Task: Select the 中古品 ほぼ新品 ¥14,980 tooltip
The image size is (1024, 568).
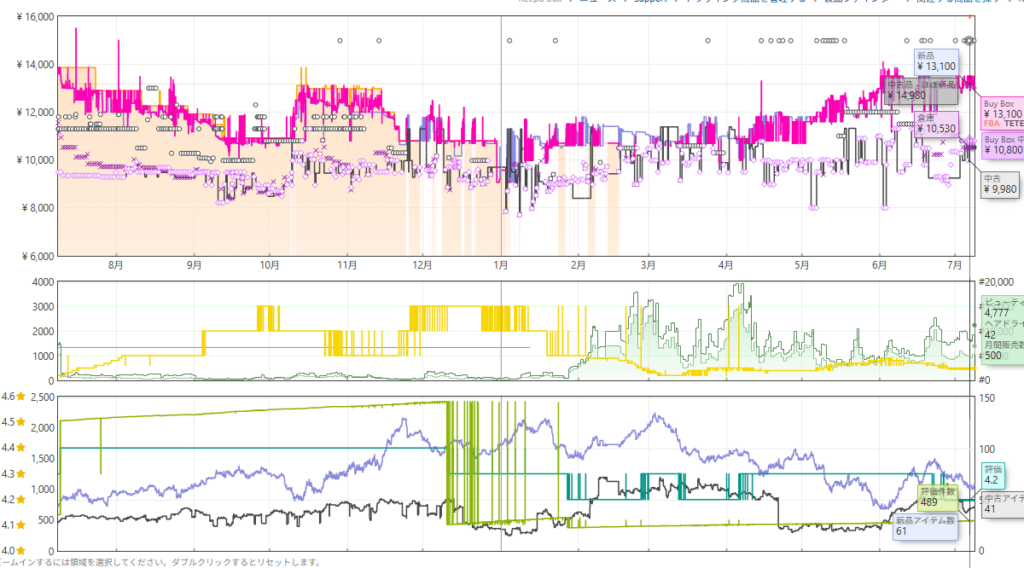Action: (921, 91)
